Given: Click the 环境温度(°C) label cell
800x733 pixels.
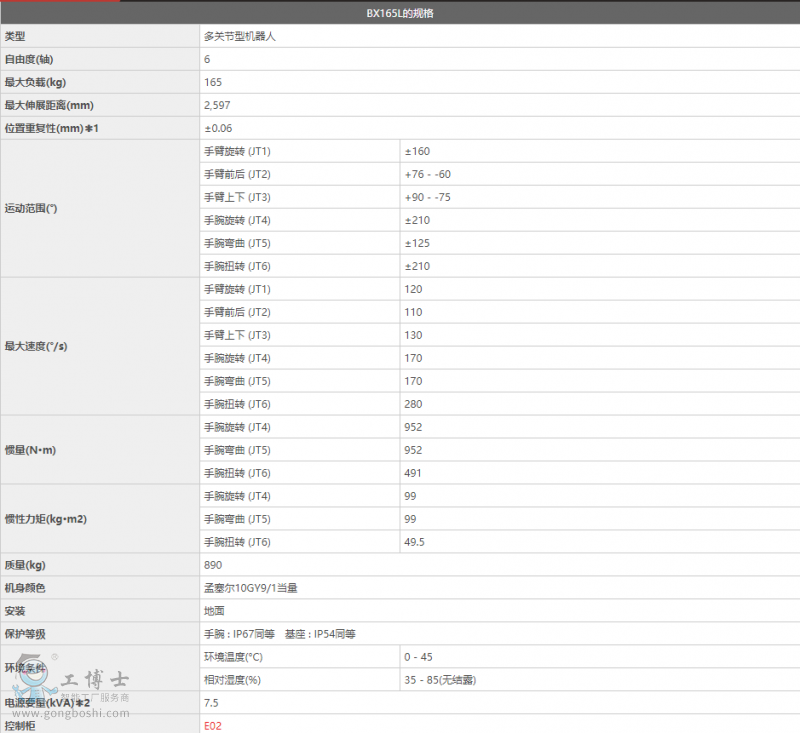Looking at the screenshot, I should [x=233, y=658].
